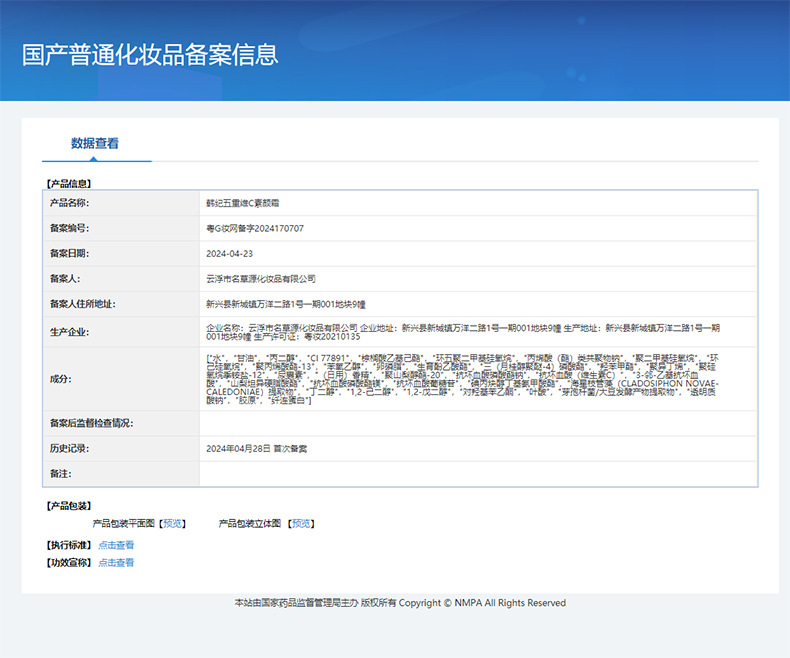This screenshot has width=790, height=658.
Task: Select the 备注 label cell
Action: (121, 474)
